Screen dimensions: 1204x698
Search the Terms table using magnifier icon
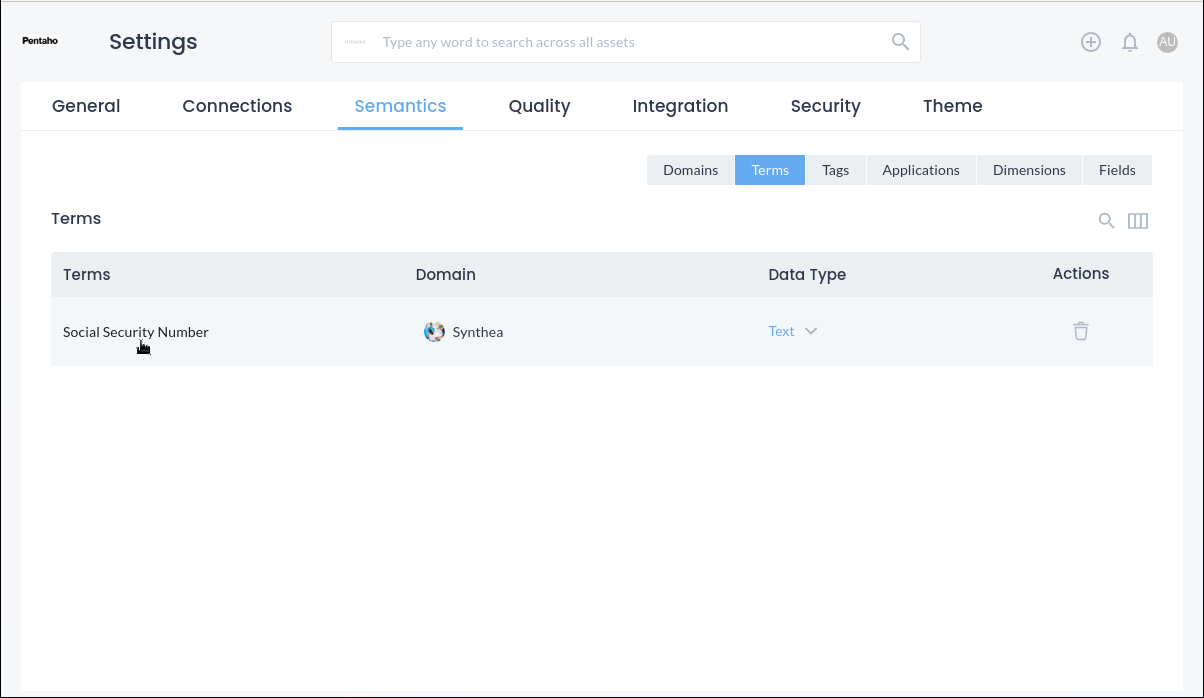(x=1106, y=221)
